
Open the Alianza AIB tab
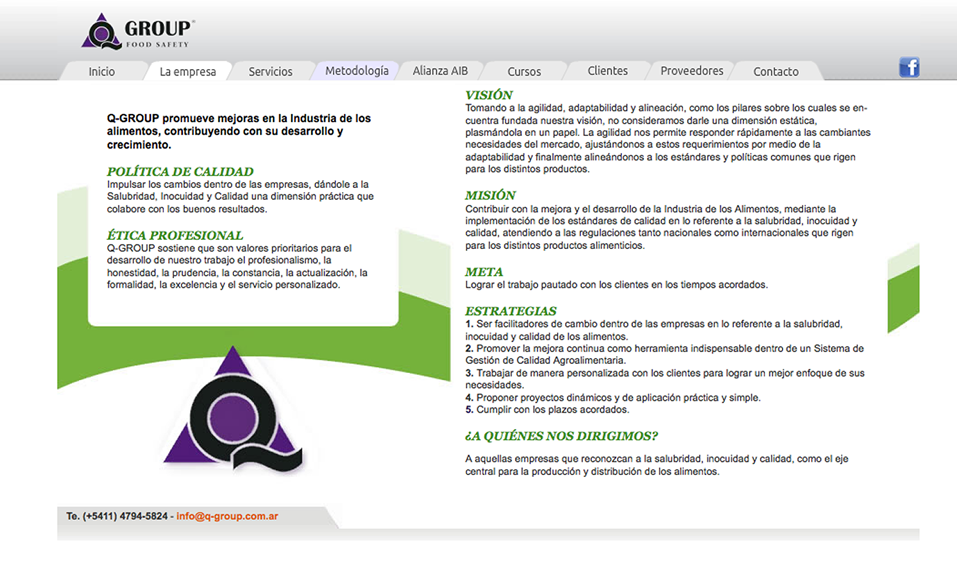pyautogui.click(x=440, y=71)
